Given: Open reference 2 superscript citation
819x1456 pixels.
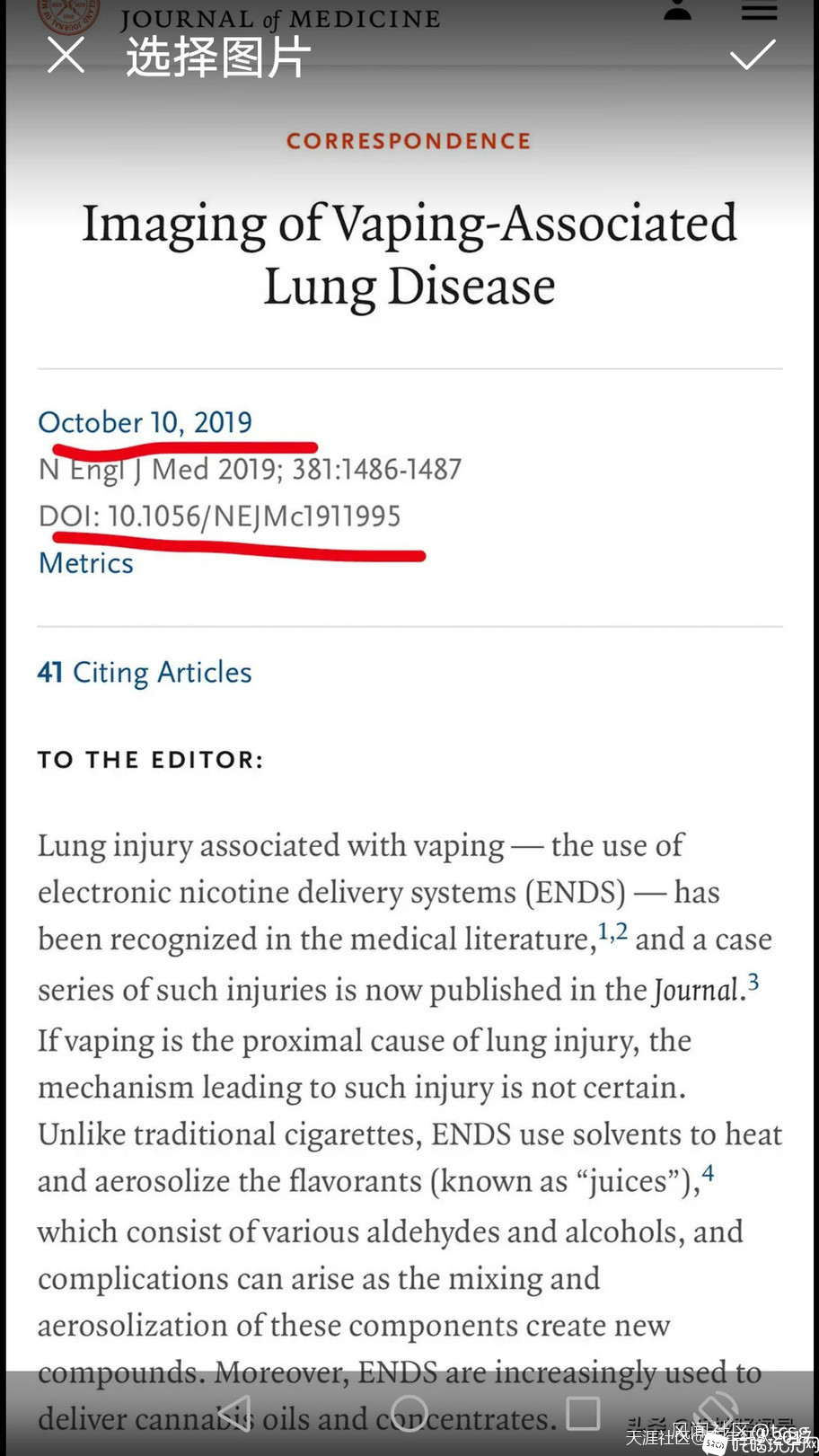Looking at the screenshot, I should pyautogui.click(x=621, y=931).
